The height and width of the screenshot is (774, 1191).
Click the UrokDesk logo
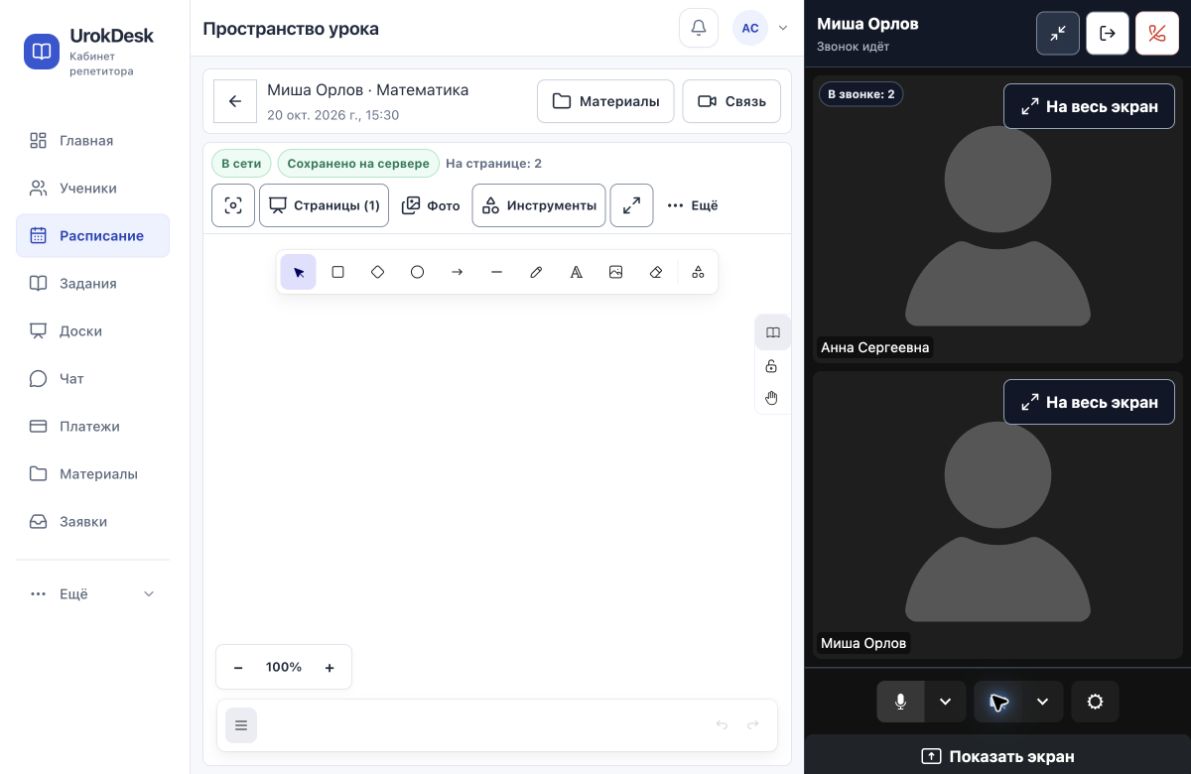click(41, 51)
